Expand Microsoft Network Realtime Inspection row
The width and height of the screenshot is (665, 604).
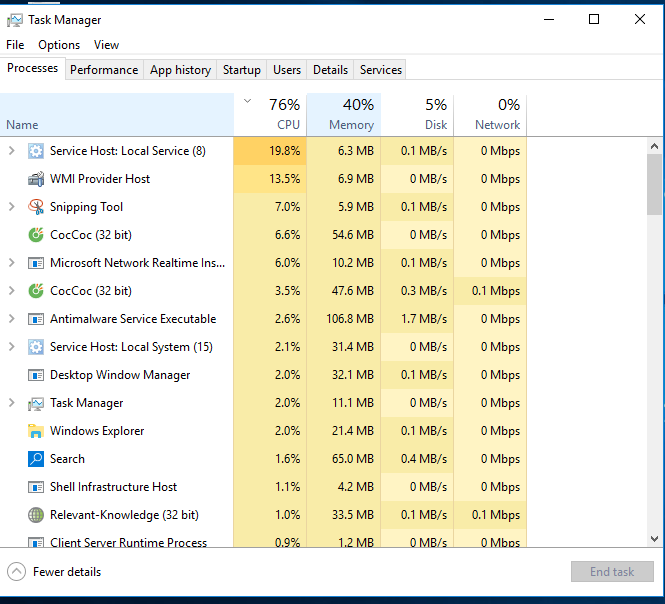(x=12, y=263)
